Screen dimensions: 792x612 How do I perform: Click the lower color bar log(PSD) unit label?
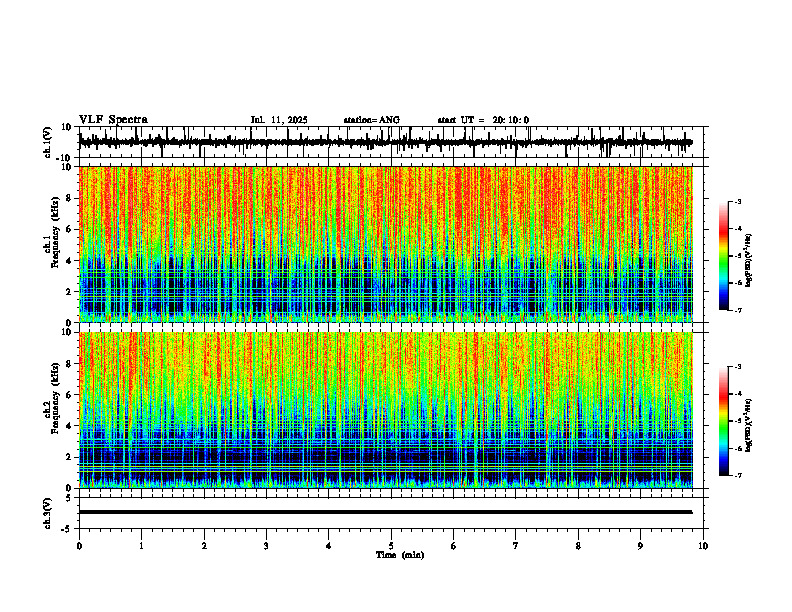point(749,426)
